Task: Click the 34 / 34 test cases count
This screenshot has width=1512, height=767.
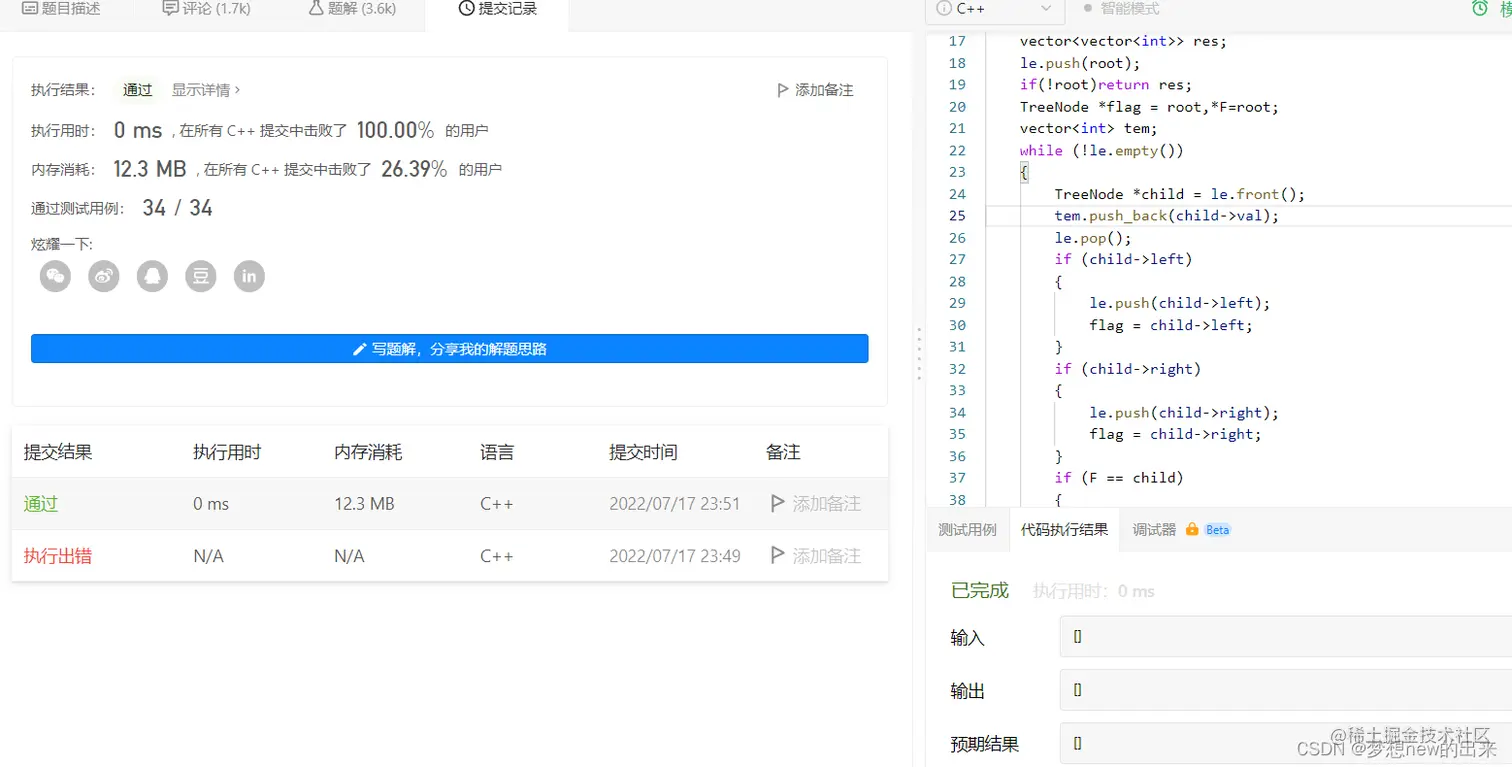Action: point(178,208)
